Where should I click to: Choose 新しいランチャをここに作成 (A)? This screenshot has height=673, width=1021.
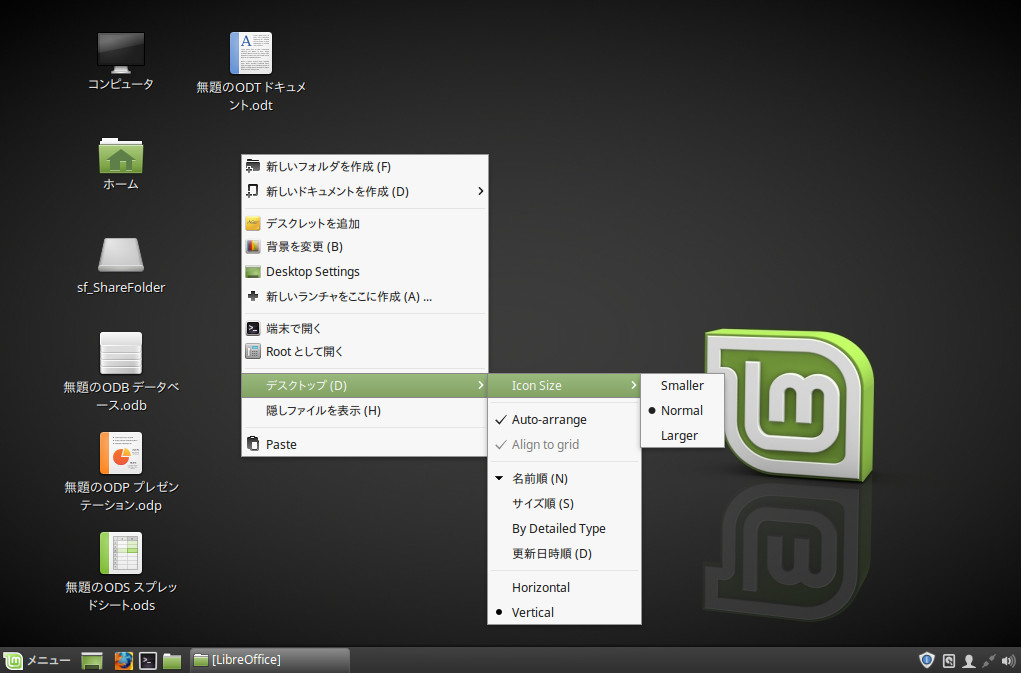click(365, 297)
